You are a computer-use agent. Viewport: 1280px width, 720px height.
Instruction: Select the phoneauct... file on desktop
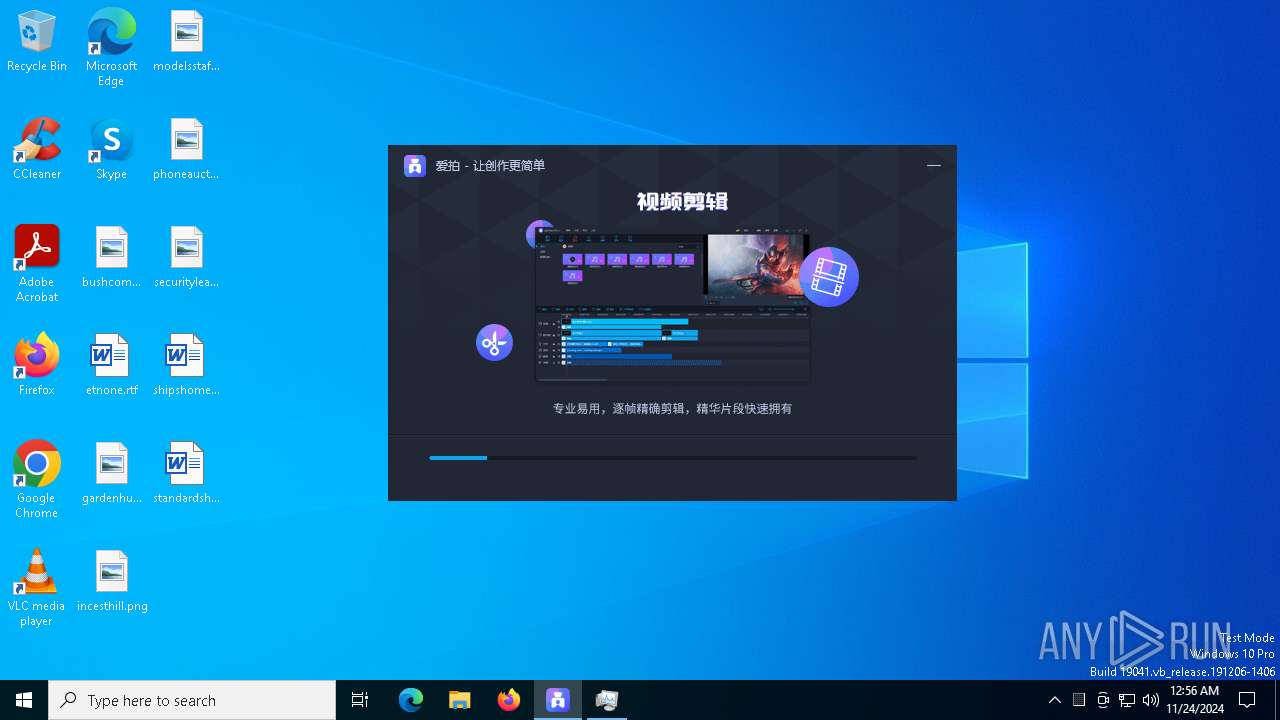point(186,150)
